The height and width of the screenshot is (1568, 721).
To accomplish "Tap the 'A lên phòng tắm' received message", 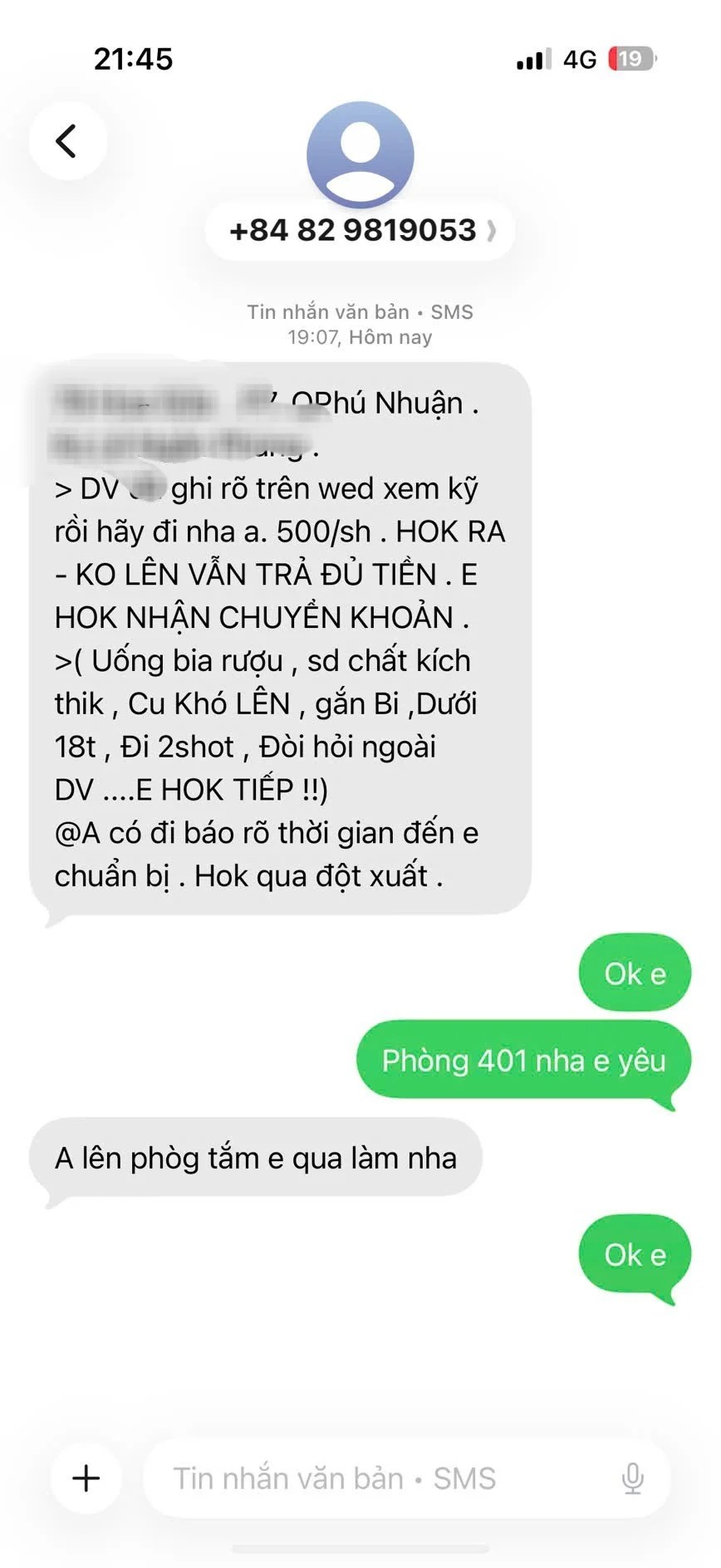I will [256, 1158].
